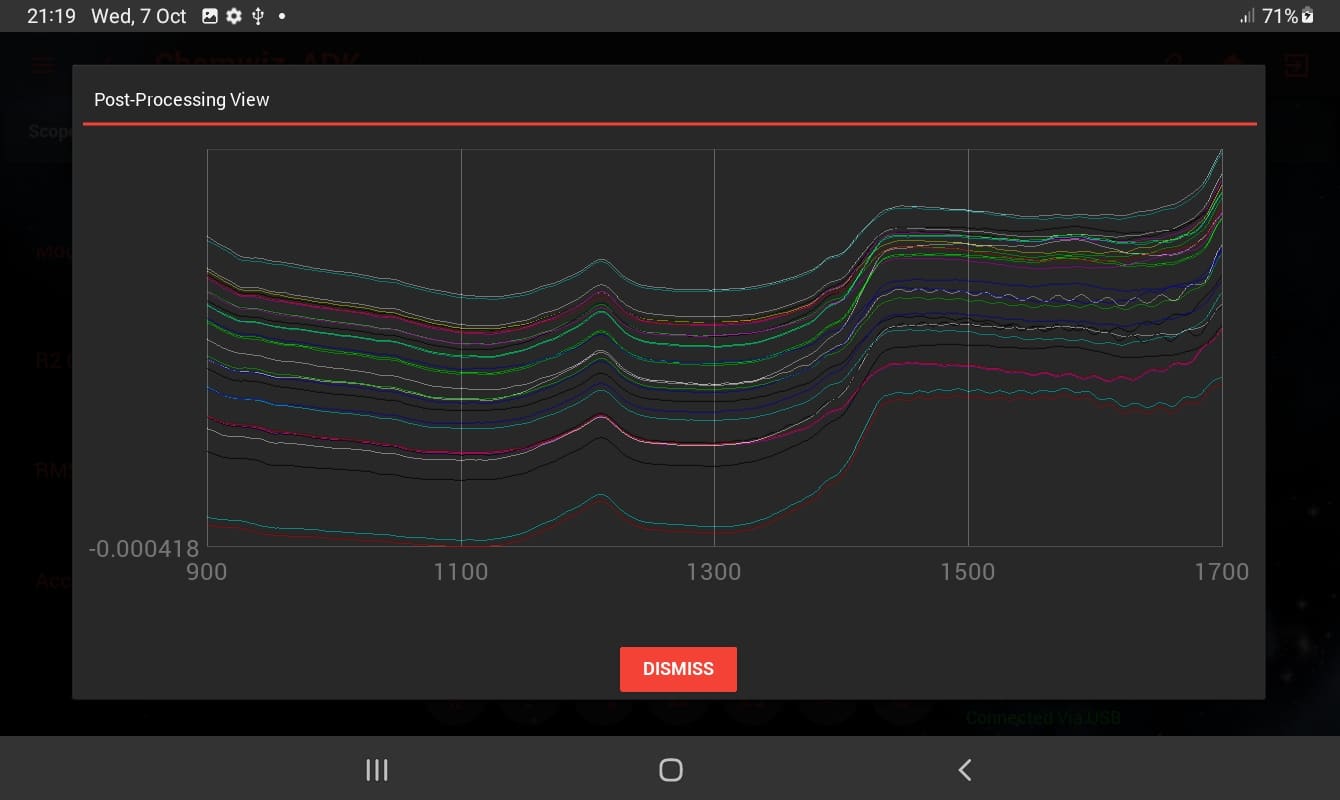Tap the Android back navigation button
Screen dimensions: 1340x800
(964, 769)
